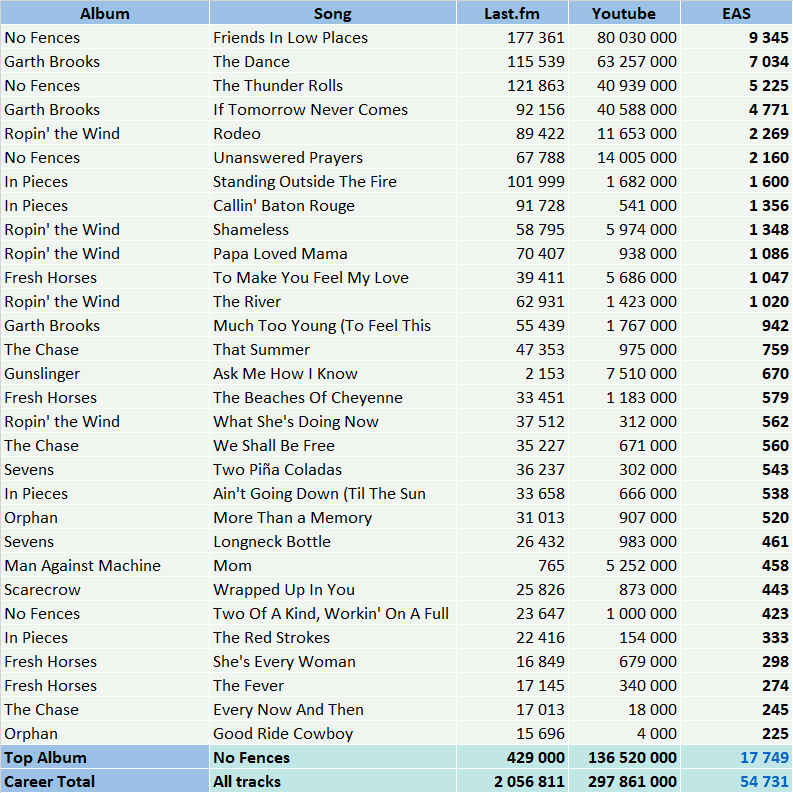Screen dimensions: 793x793
Task: Select the Scarecrow album cell
Action: tap(105, 590)
